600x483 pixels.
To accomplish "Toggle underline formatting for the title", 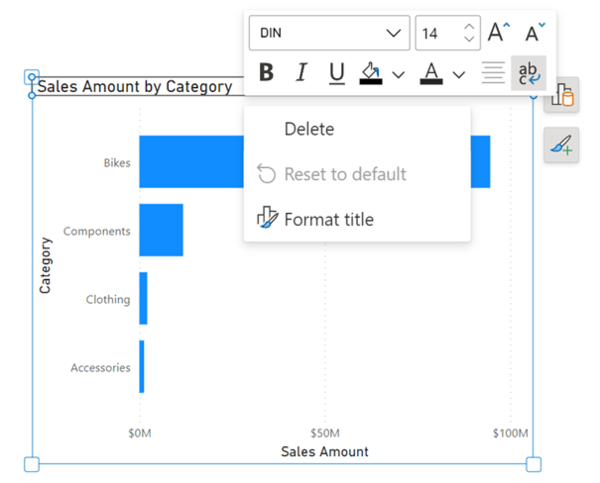I will point(337,73).
